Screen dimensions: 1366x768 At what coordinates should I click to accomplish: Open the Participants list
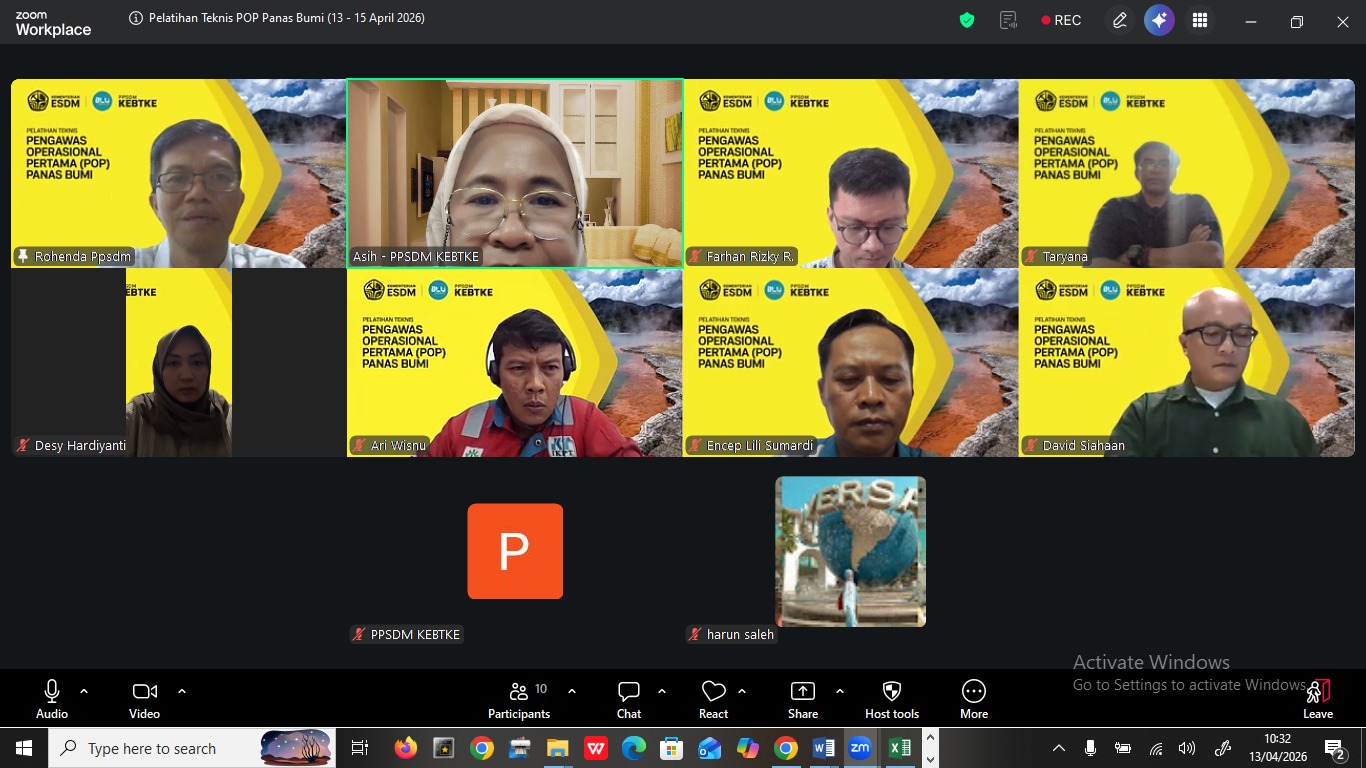(x=519, y=698)
